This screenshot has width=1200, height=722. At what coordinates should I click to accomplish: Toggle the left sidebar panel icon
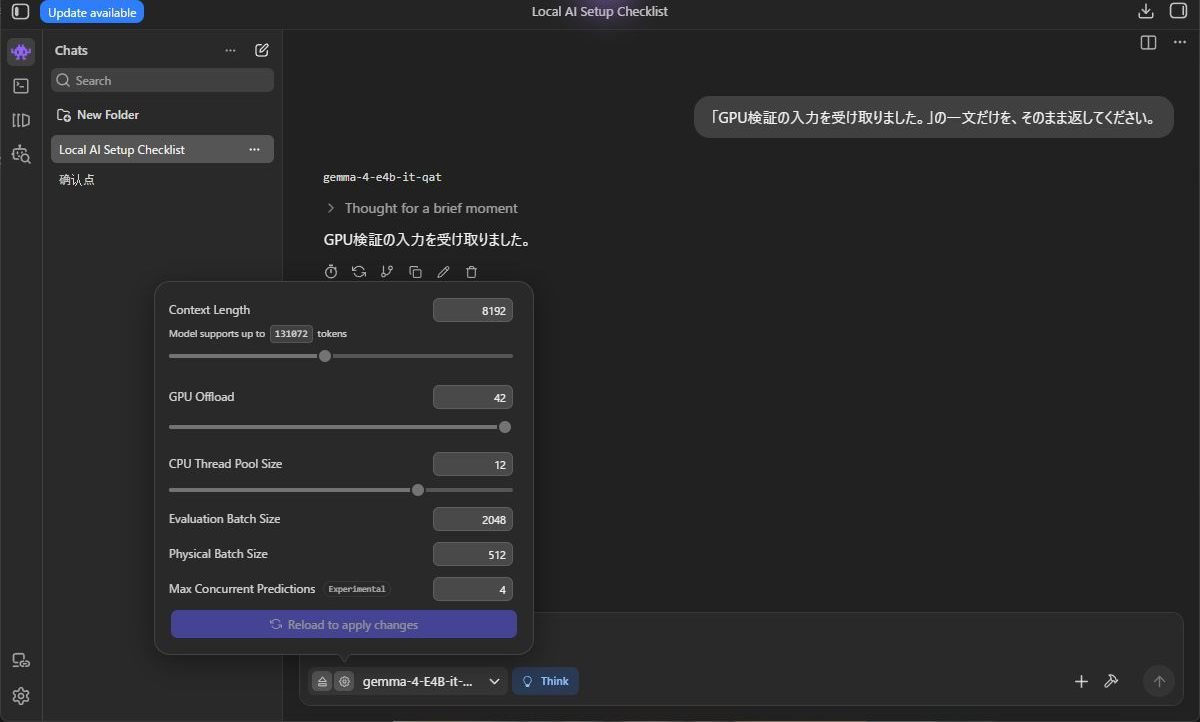[20, 12]
